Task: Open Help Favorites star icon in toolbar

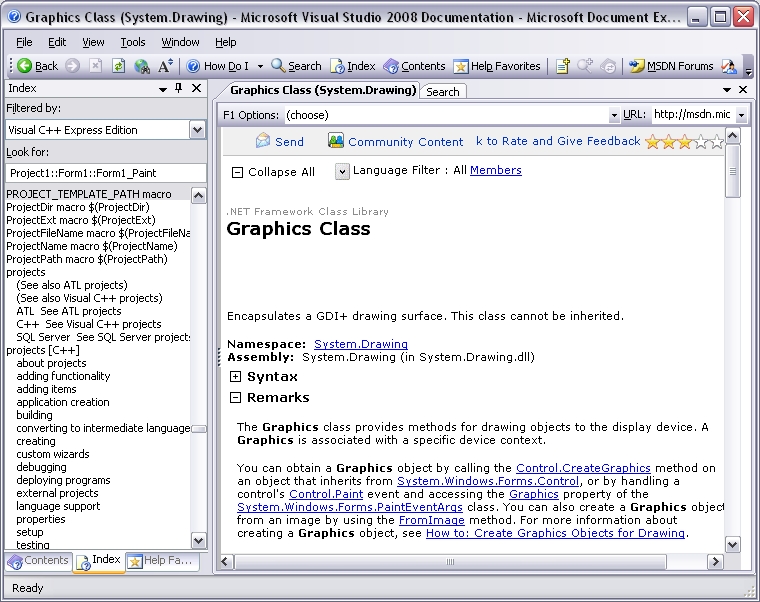Action: (x=460, y=66)
